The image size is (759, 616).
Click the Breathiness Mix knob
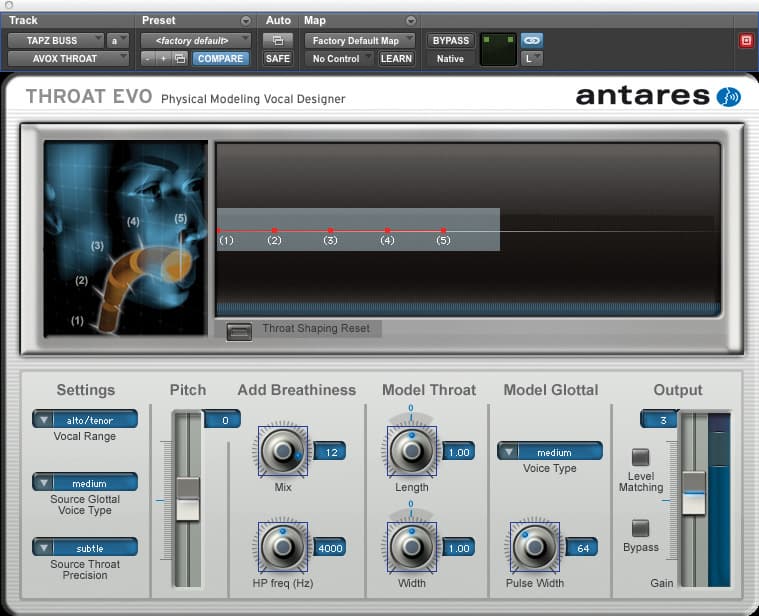(x=283, y=451)
